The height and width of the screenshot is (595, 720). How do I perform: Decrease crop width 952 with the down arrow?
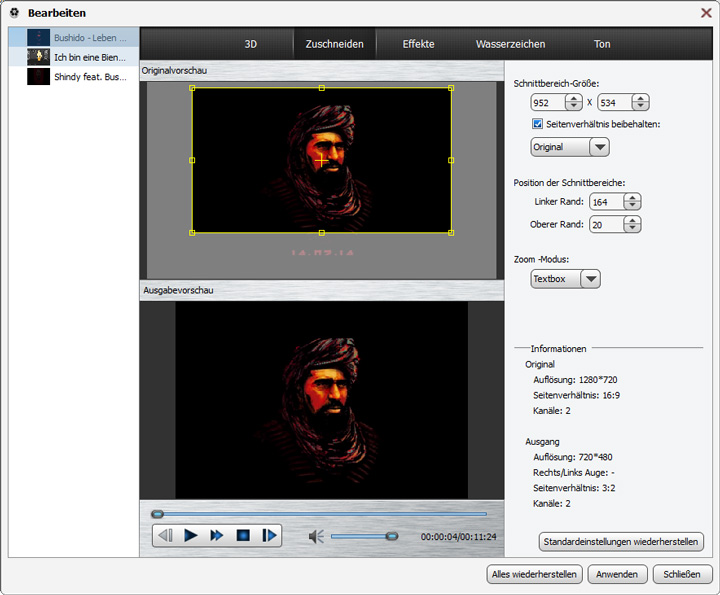pyautogui.click(x=574, y=106)
